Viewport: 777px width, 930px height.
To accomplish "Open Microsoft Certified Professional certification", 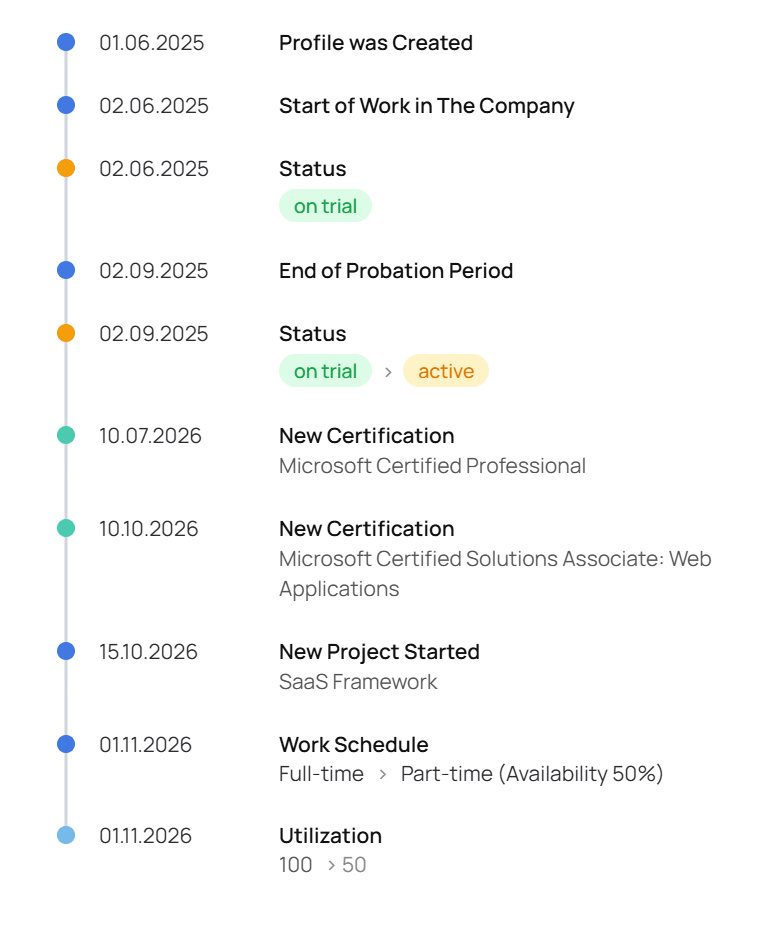I will (432, 466).
